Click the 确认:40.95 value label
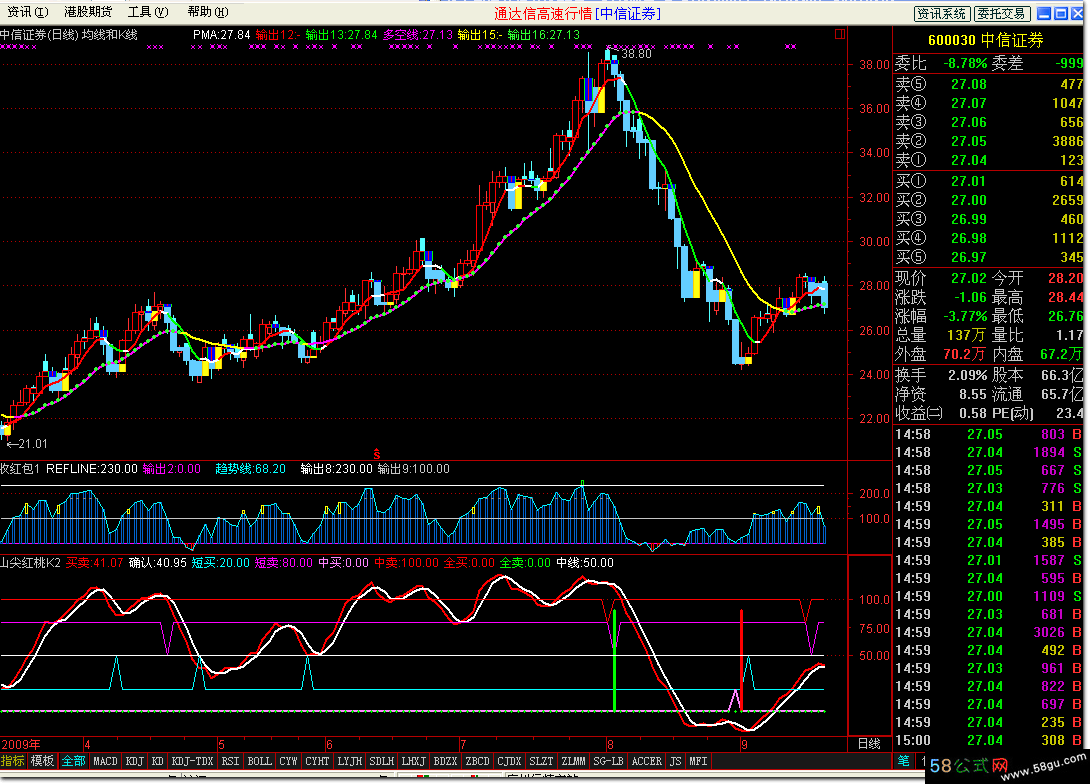This screenshot has height=784, width=1090. click(x=158, y=562)
